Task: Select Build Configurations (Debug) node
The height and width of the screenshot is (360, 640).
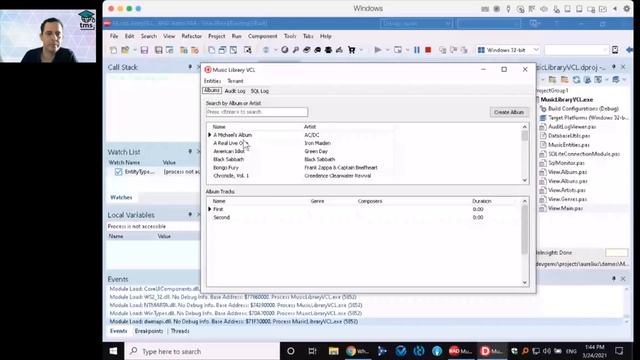Action: [x=583, y=109]
